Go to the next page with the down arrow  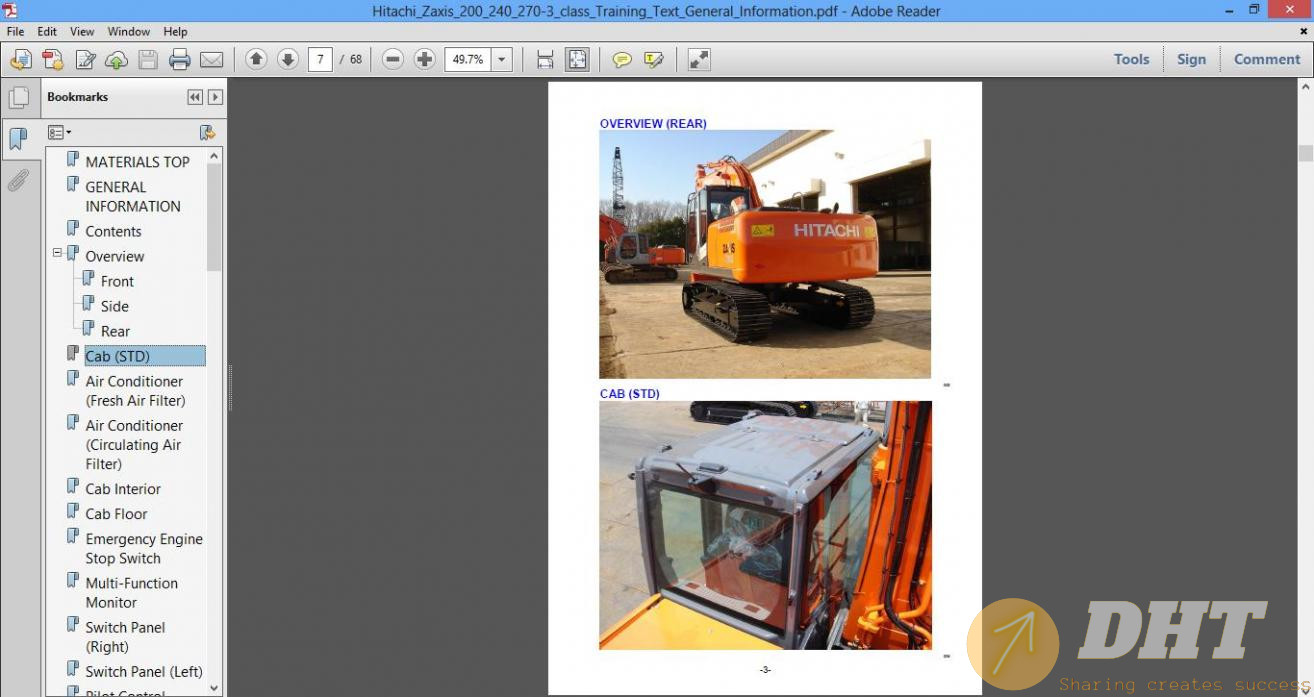tap(288, 59)
